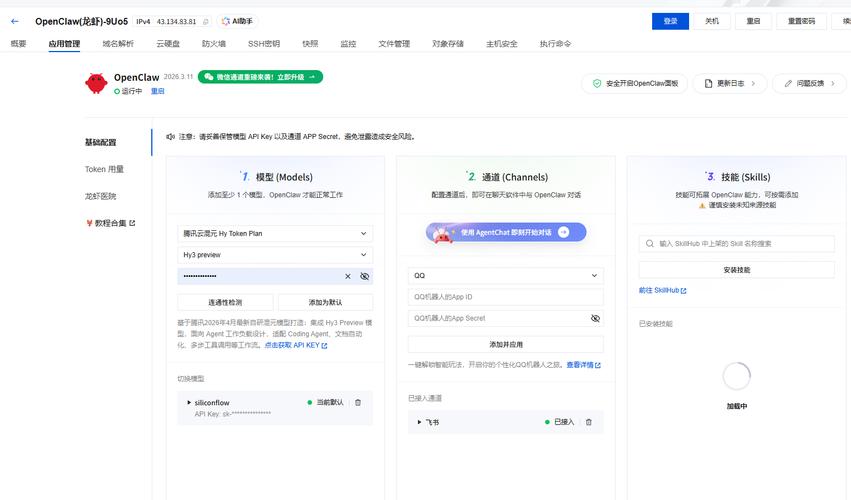This screenshot has height=500, width=851.
Task: Click the search magnifier icon in Skills
Action: (650, 244)
